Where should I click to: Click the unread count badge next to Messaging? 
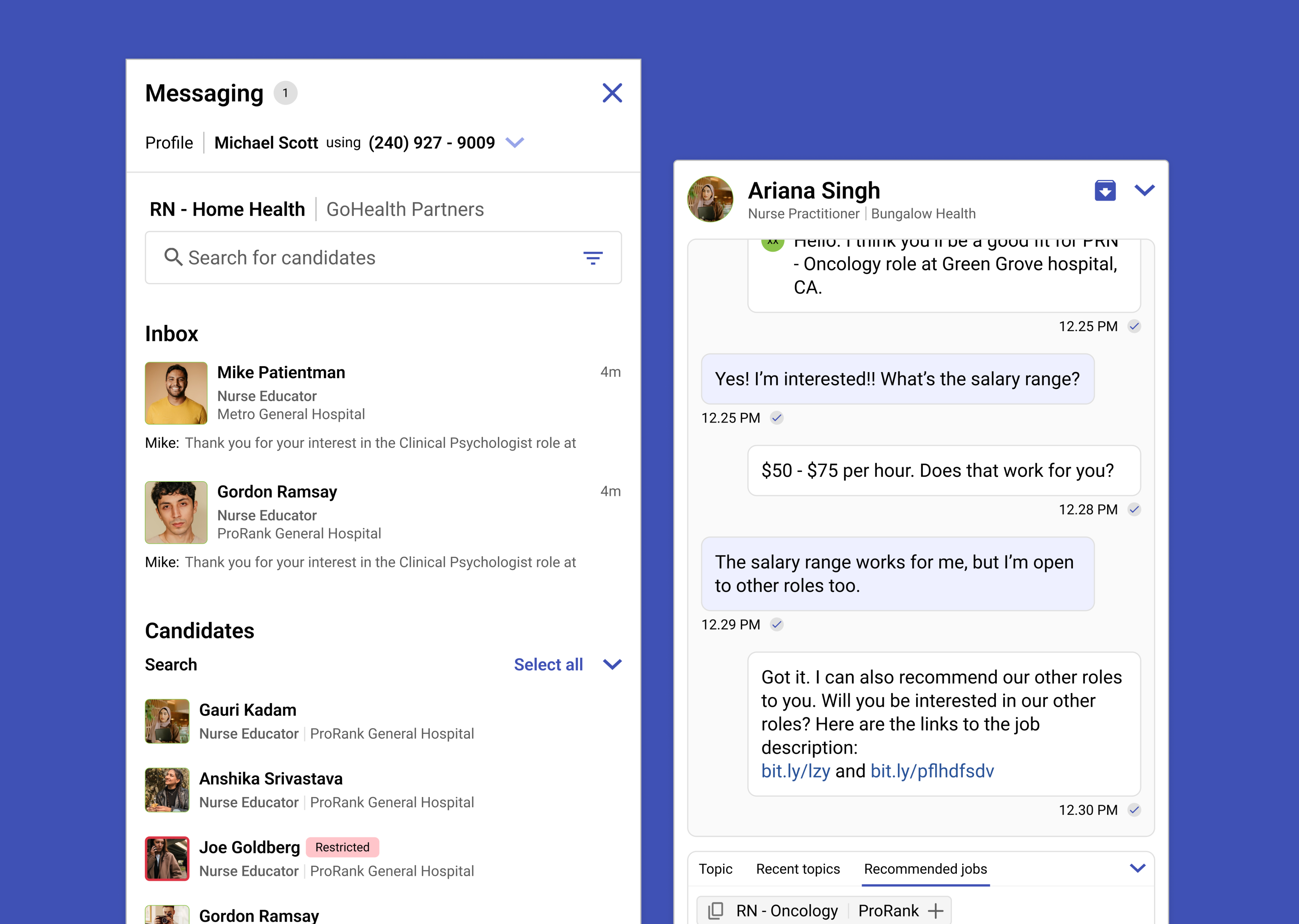pos(285,93)
